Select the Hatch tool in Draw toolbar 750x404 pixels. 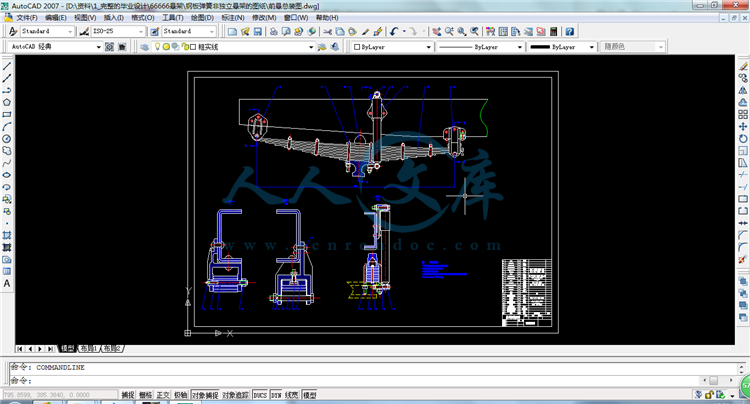7,235
